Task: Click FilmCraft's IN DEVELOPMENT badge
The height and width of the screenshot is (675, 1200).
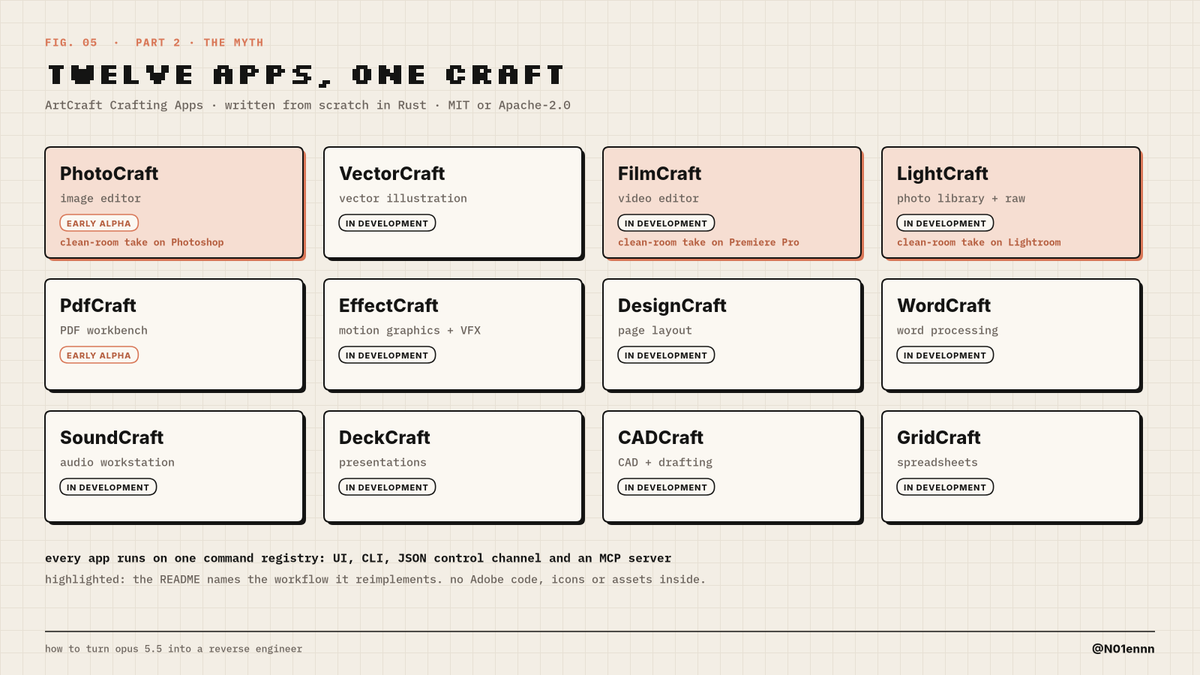Action: tap(666, 223)
